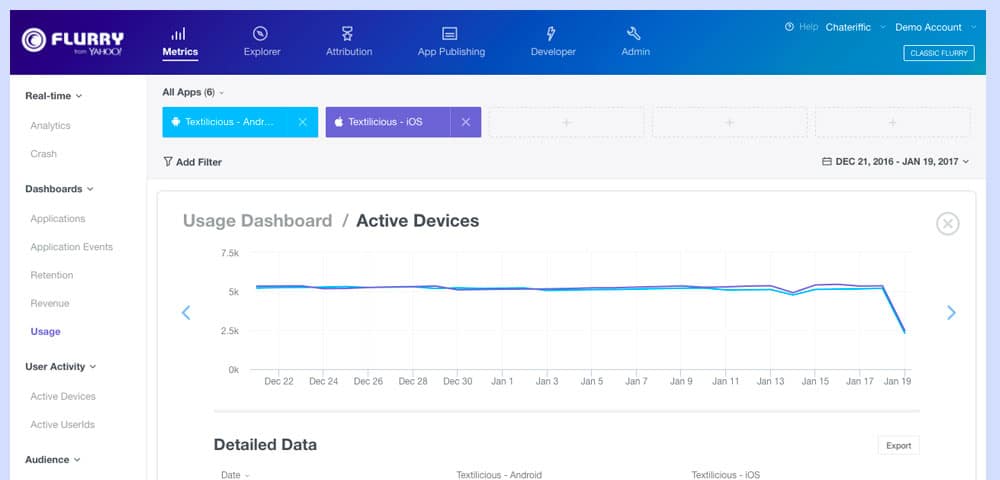
Task: Collapse the User Activity sidebar section
Action: [61, 367]
